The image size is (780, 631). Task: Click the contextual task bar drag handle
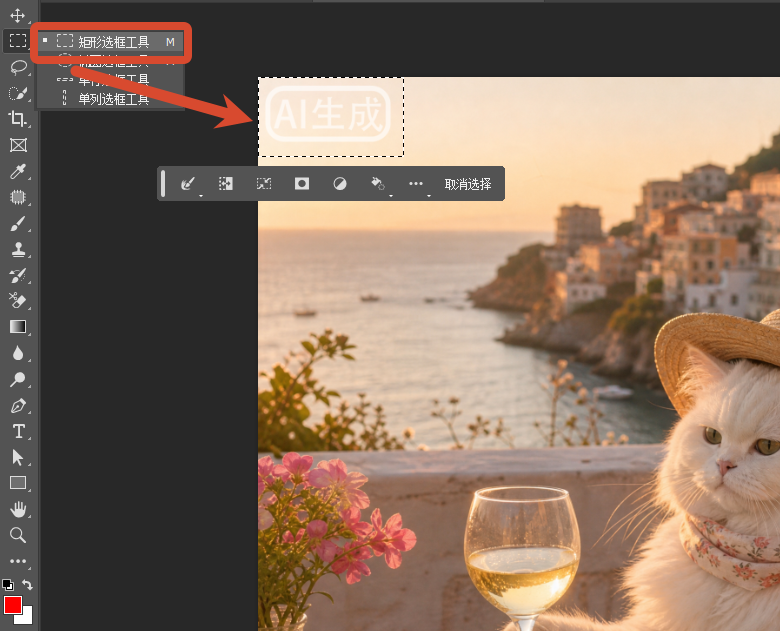coord(163,184)
